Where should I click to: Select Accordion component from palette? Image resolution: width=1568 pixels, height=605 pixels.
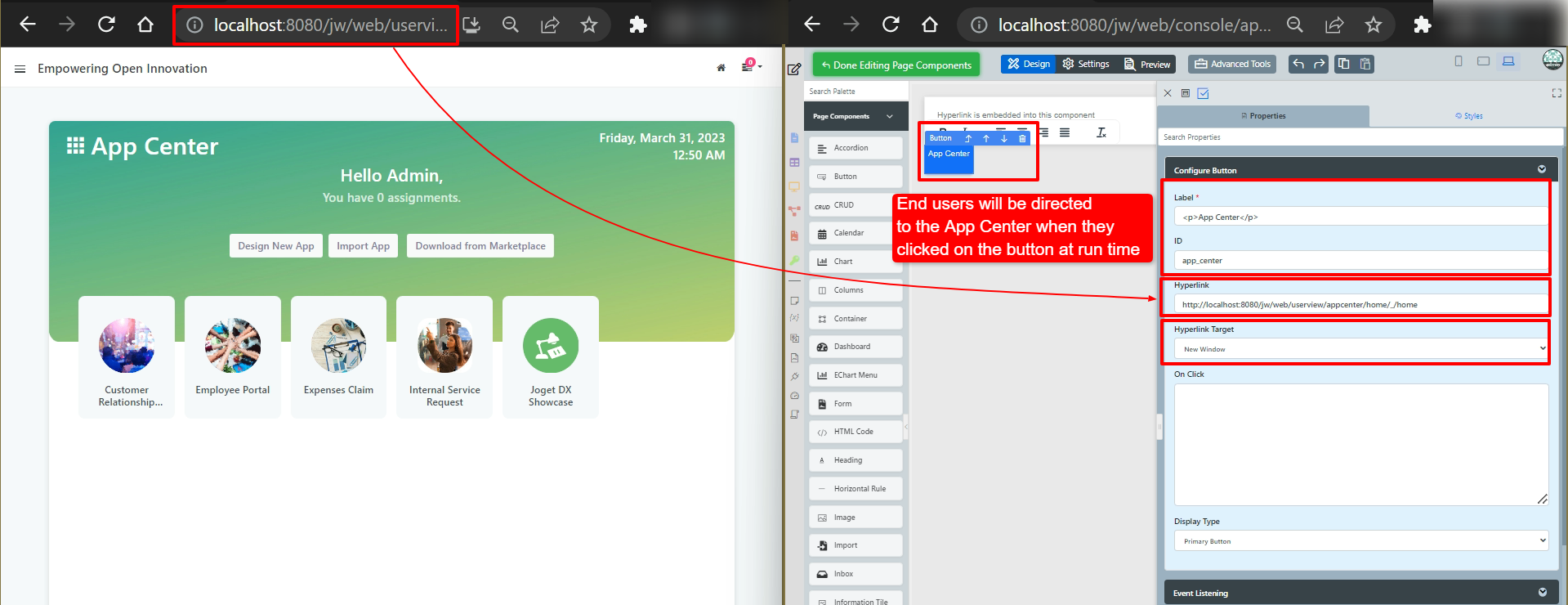[855, 148]
